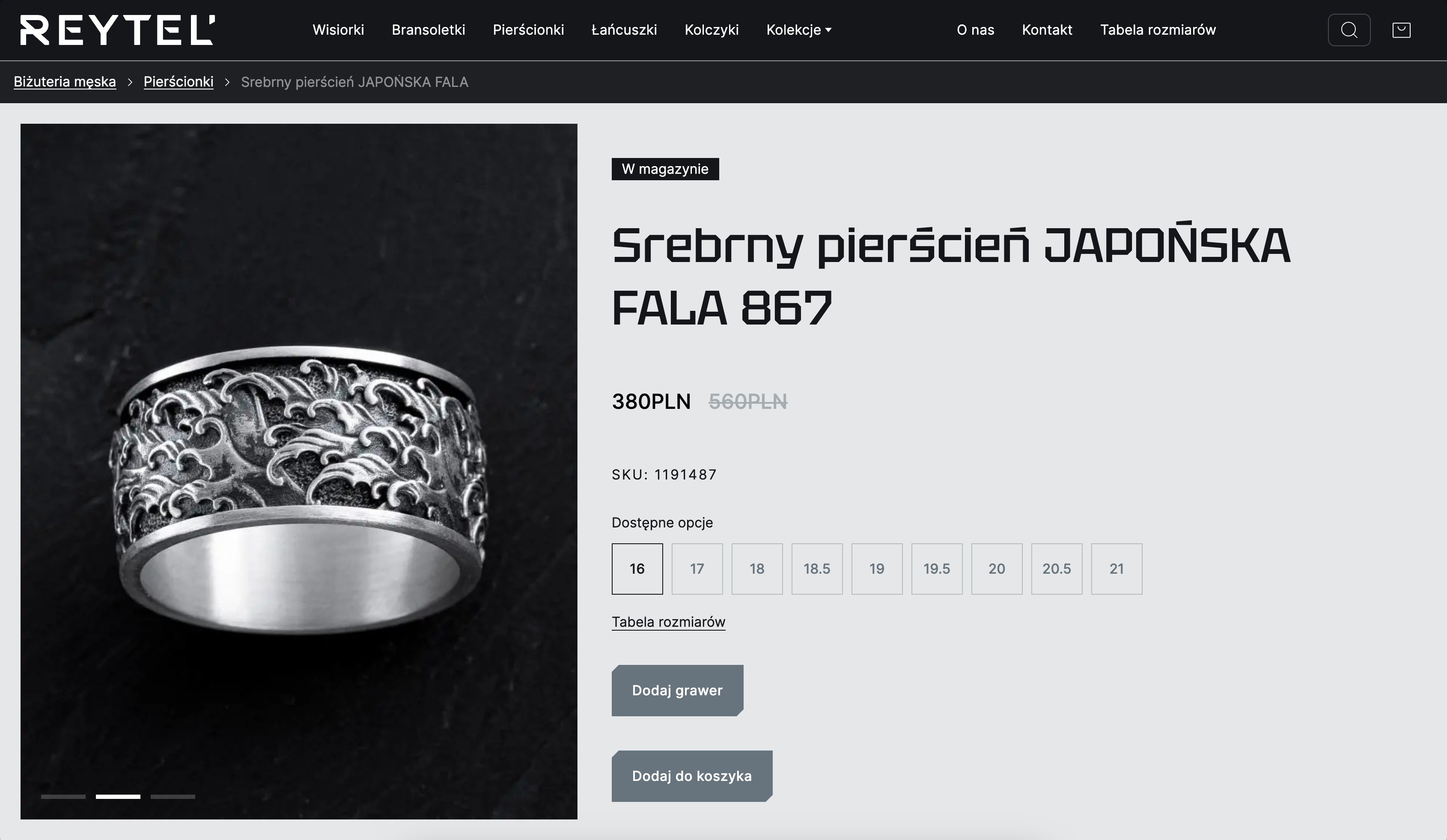Click the Dodaj do koszyka button
Screen dimensions: 1447x840
[692, 776]
